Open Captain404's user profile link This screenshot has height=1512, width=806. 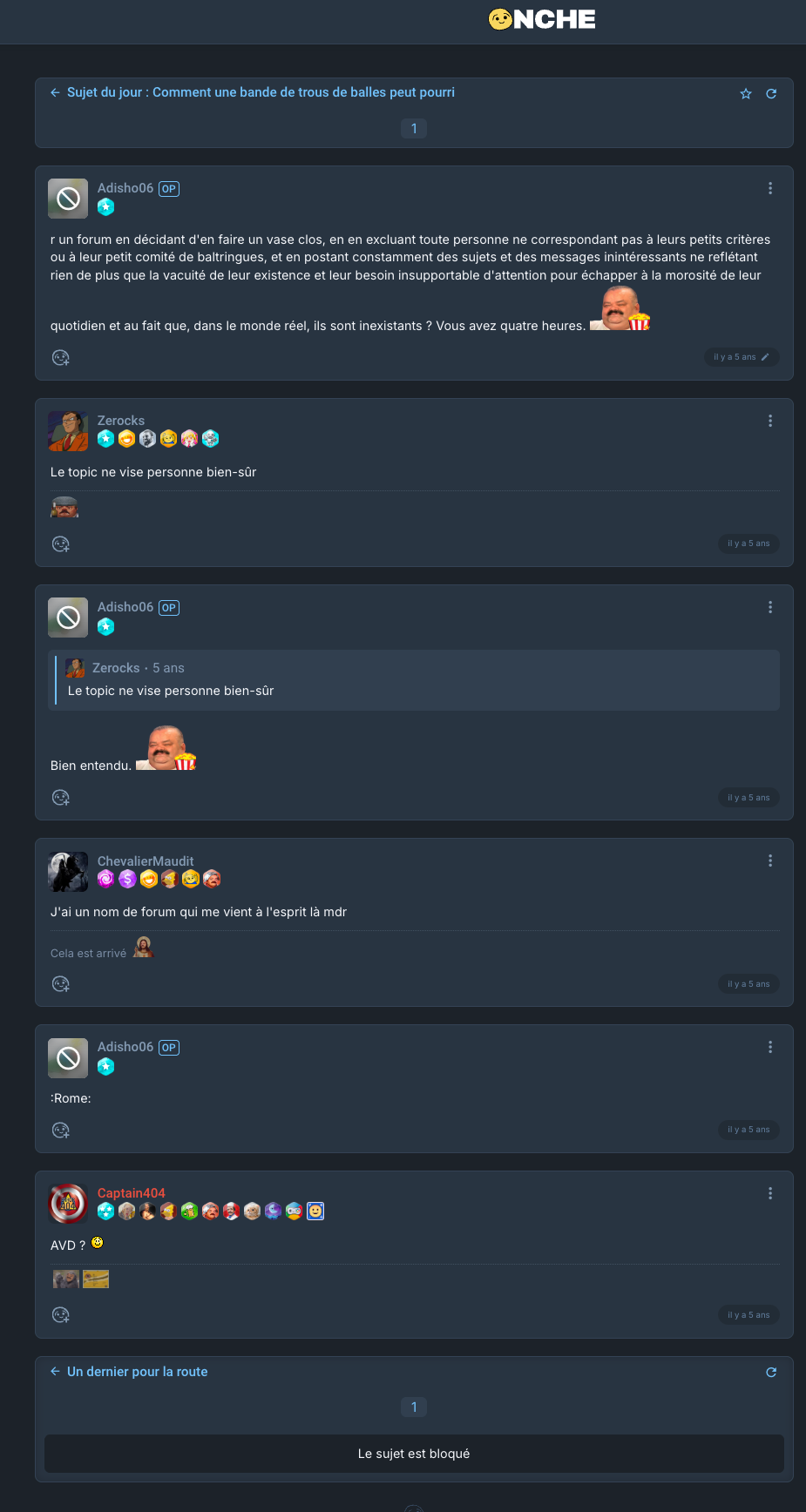(132, 1193)
